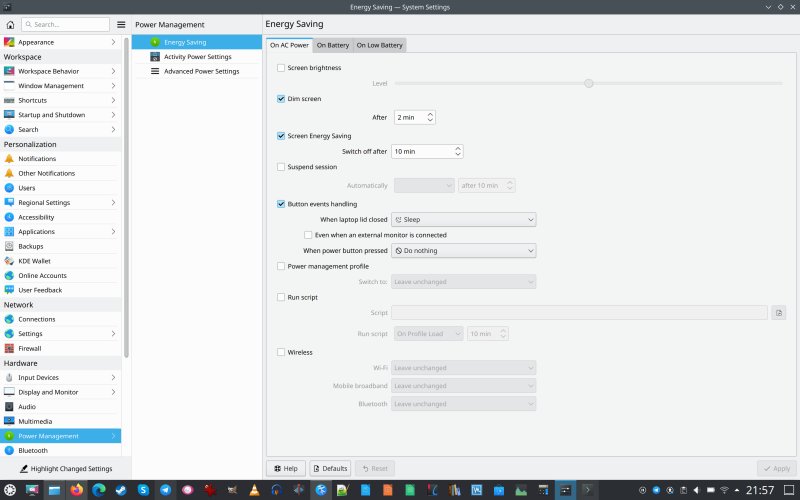
Task: Go to Activity Power Settings
Action: coord(197,57)
